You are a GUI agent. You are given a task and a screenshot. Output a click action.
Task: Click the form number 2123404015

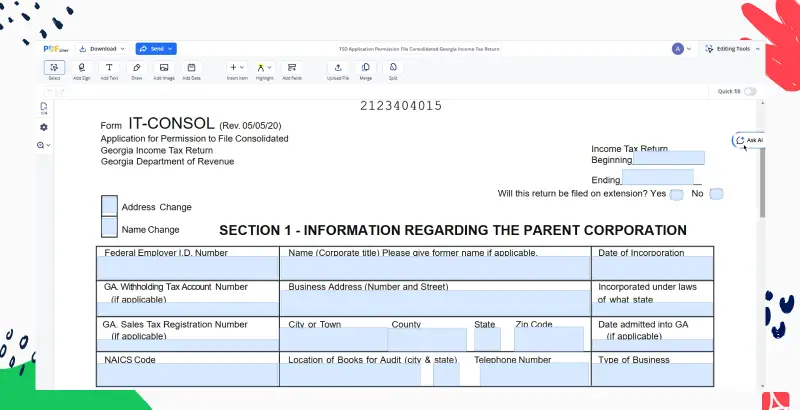click(x=401, y=106)
